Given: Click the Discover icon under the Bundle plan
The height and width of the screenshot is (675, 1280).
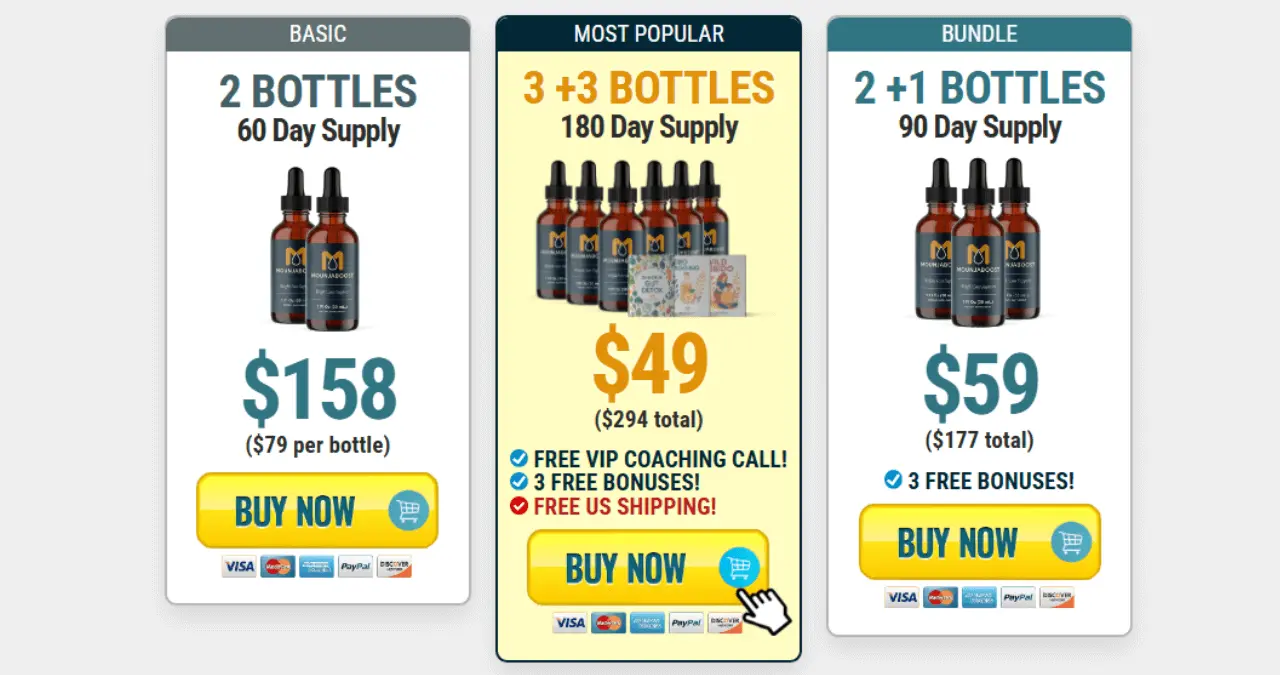Looking at the screenshot, I should (1057, 597).
